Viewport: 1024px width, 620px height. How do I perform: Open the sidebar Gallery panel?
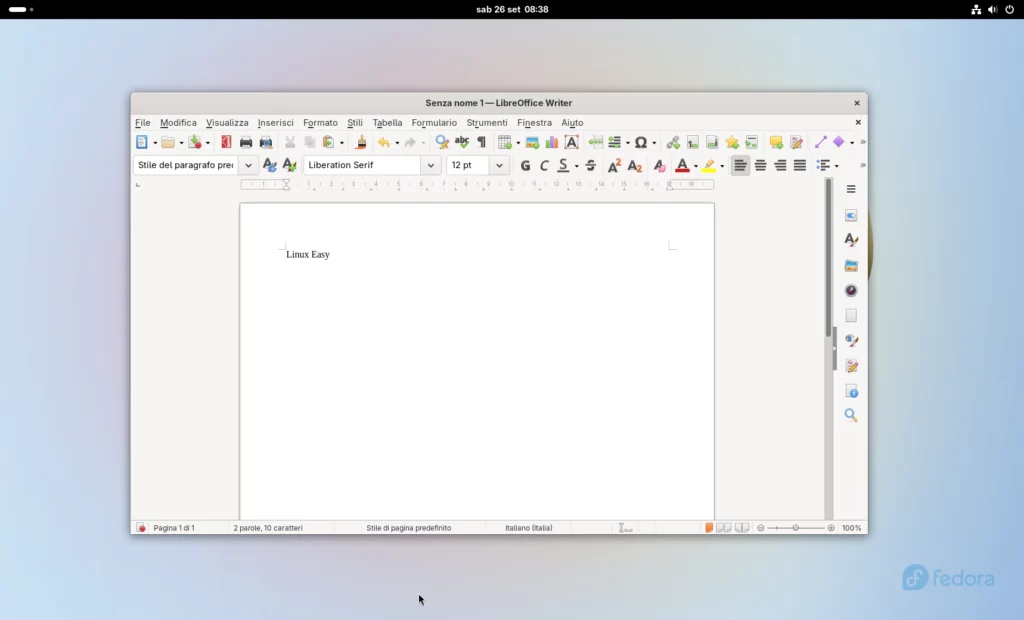click(851, 265)
